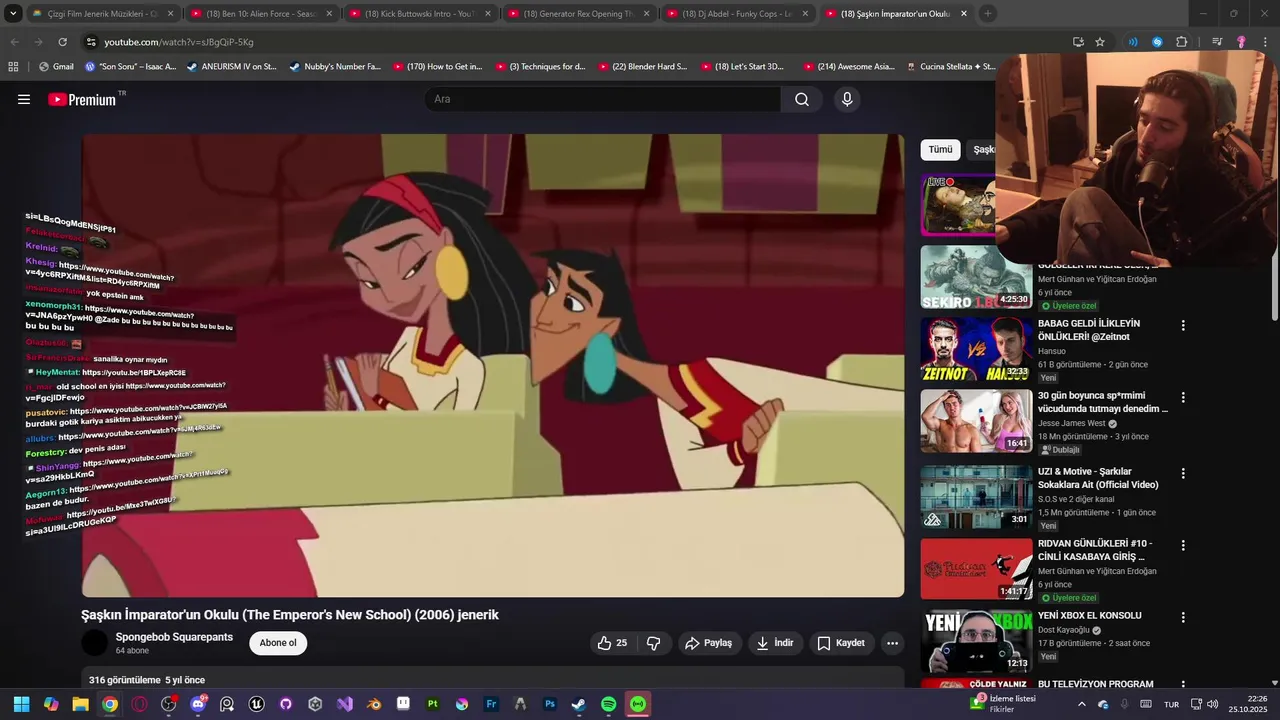Go to YouTube Premium home logo
This screenshot has width=1280, height=720.
tap(83, 99)
